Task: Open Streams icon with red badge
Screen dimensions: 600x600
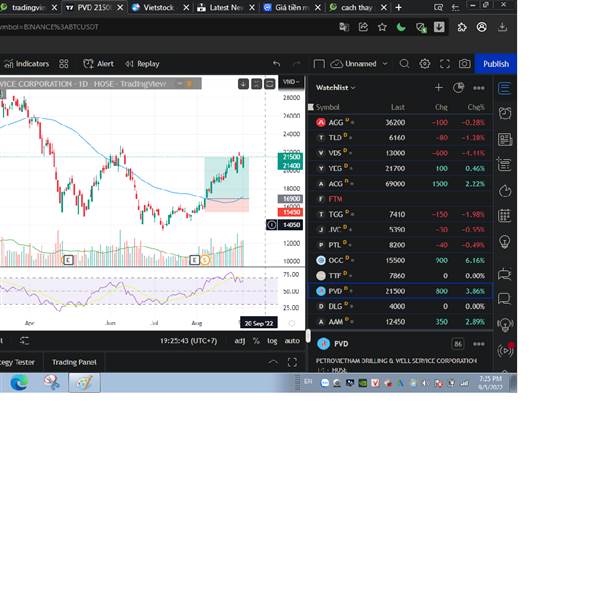Action: [505, 350]
